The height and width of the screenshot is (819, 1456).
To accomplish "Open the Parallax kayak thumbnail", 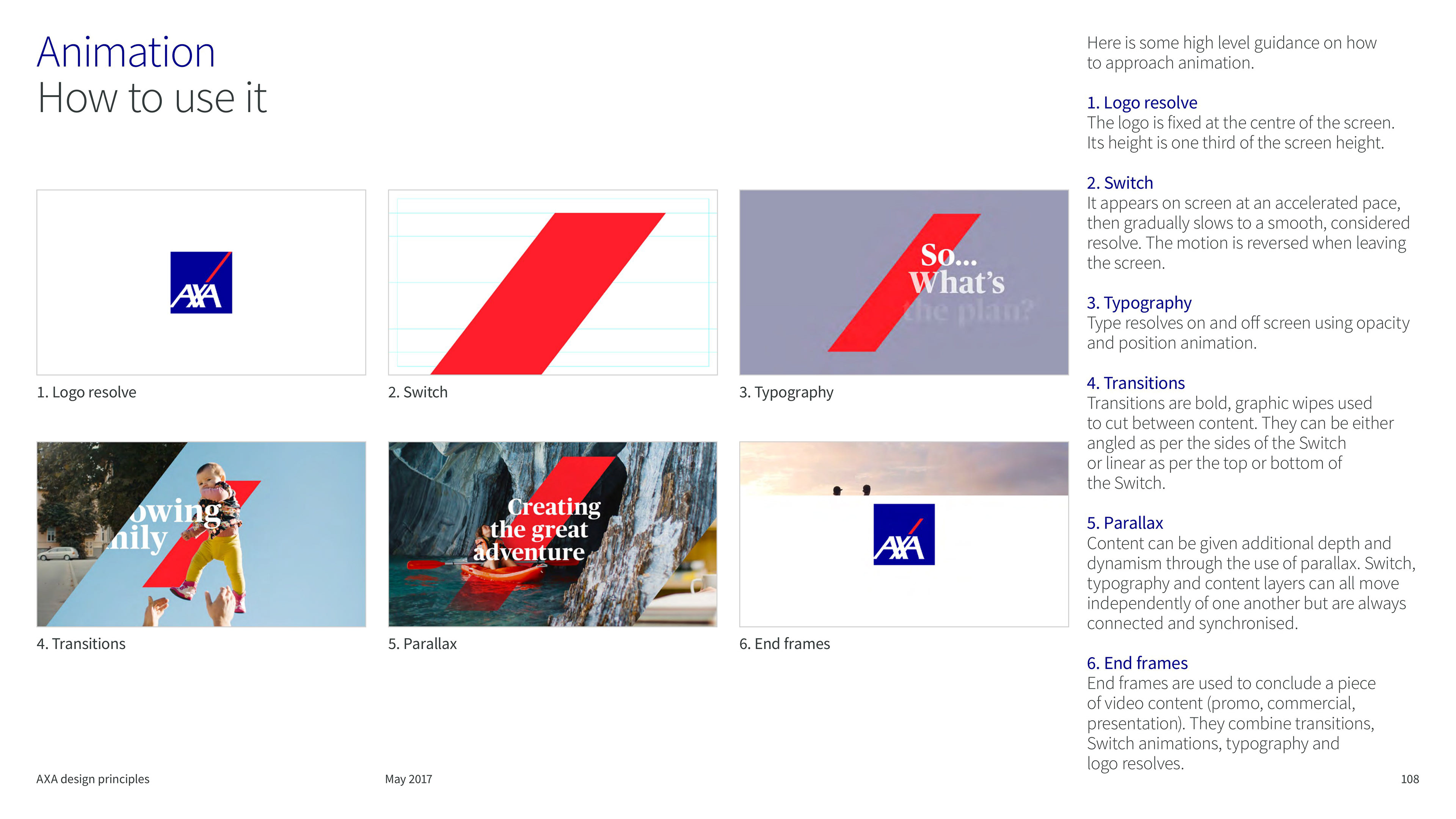I will 552,534.
